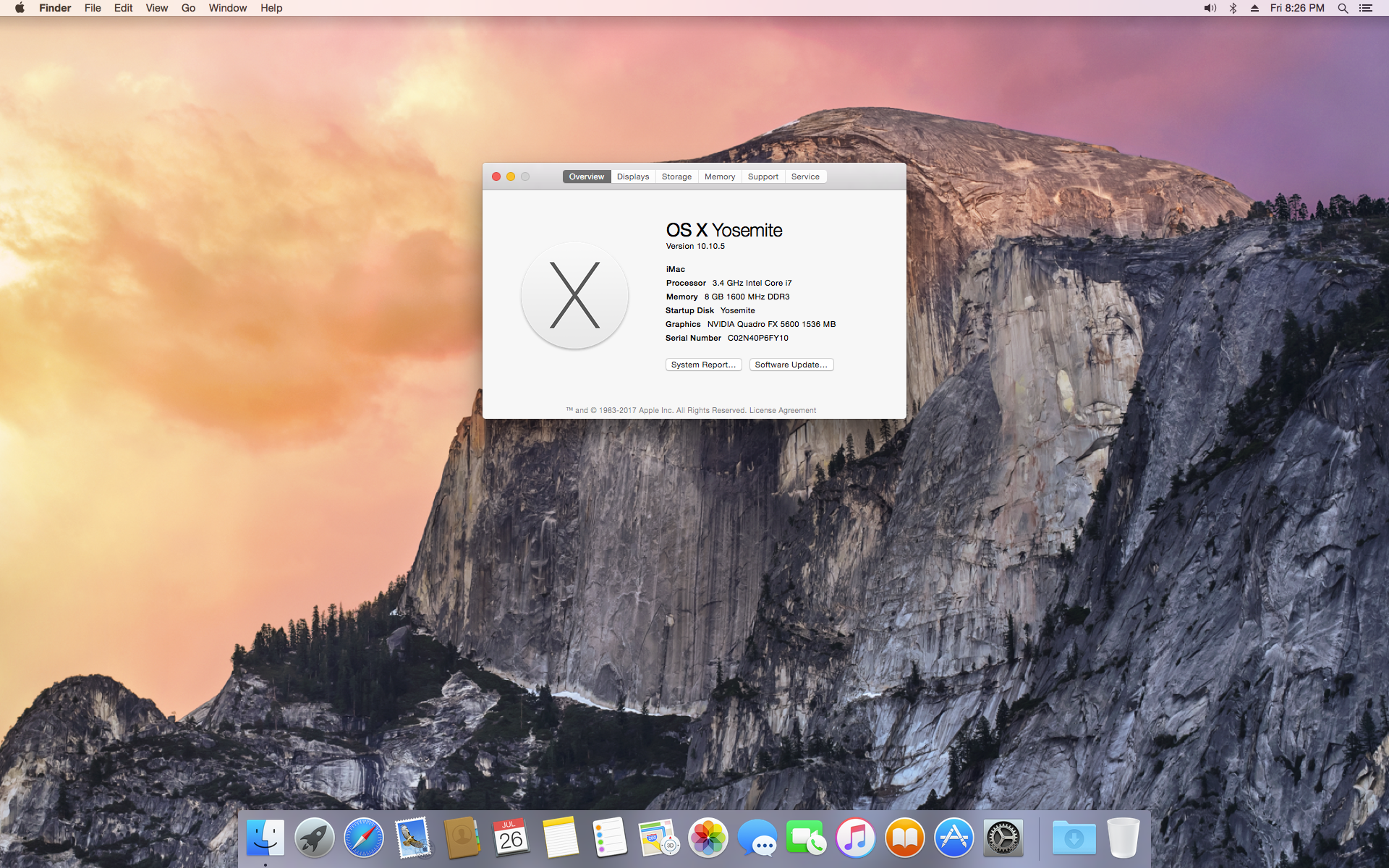Image resolution: width=1389 pixels, height=868 pixels.
Task: Open Finder from the Dock
Action: (266, 838)
